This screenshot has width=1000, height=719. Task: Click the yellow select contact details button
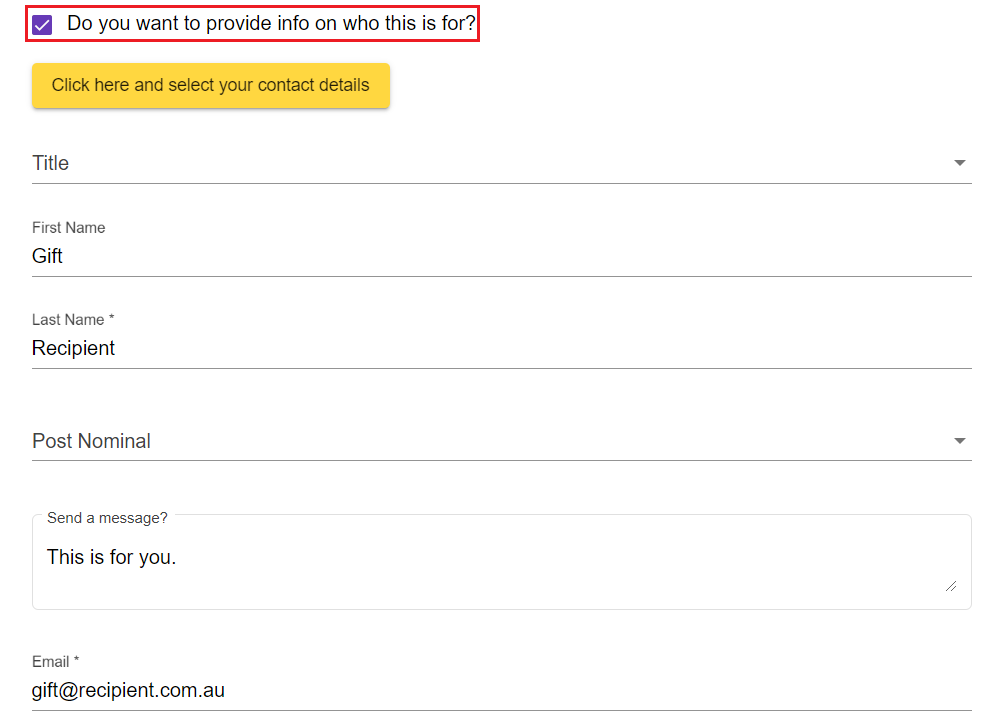point(210,85)
